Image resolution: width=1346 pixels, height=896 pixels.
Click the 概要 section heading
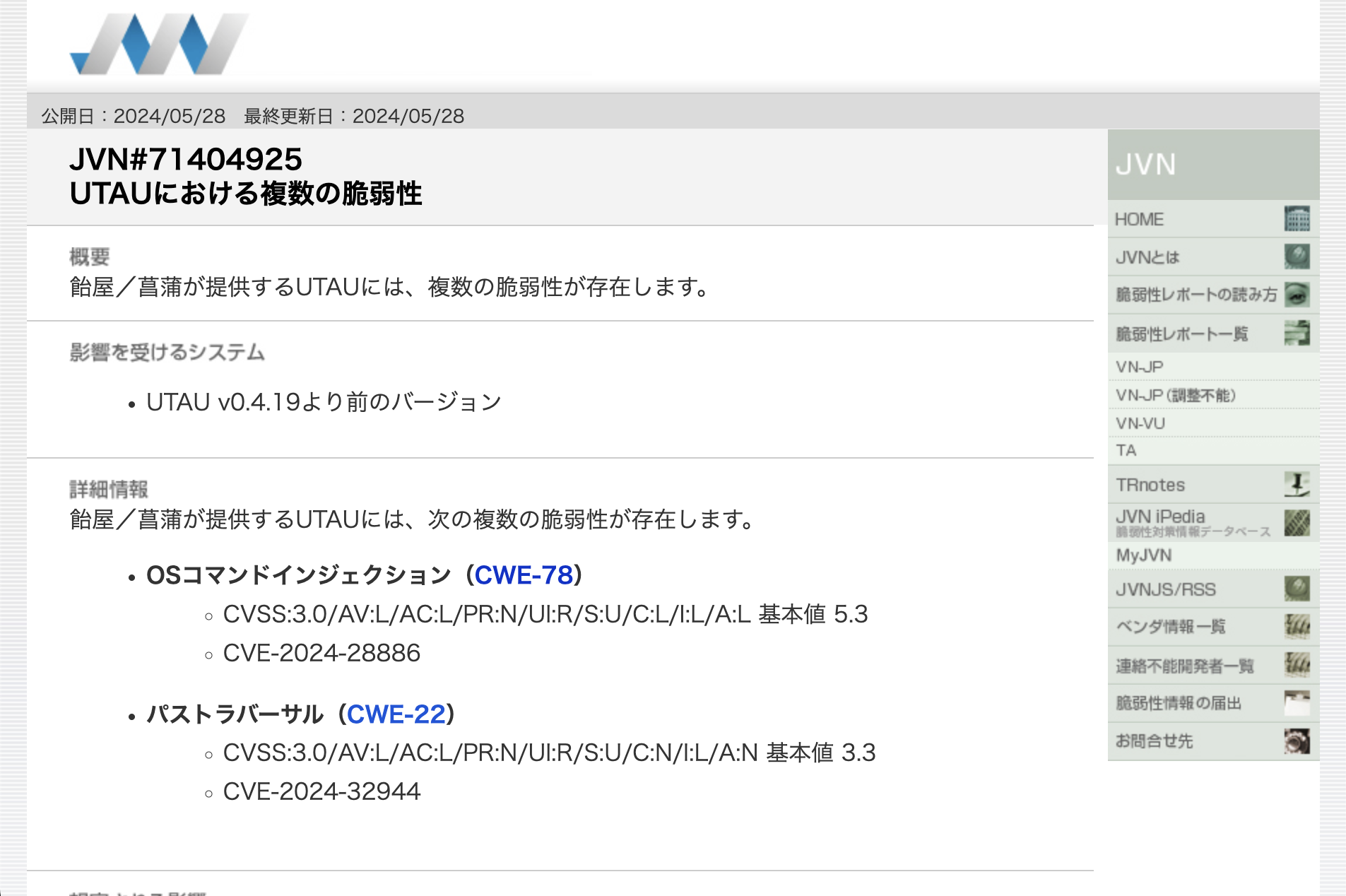(x=90, y=257)
